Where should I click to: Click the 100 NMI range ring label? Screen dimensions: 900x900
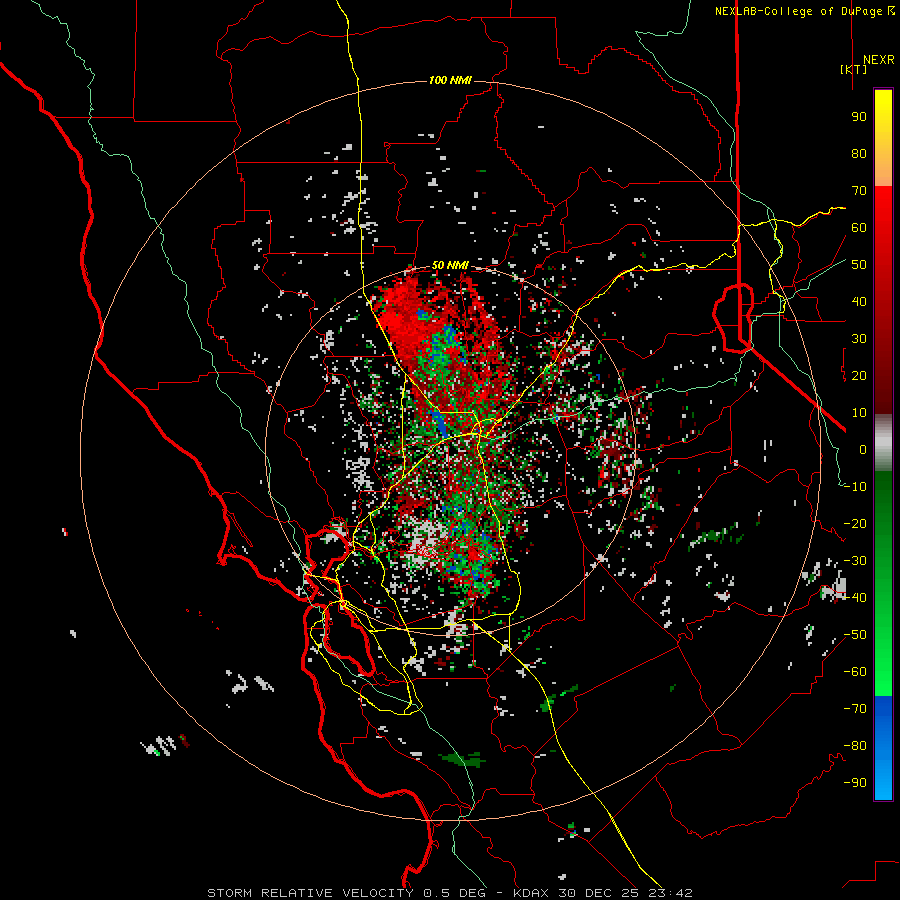pyautogui.click(x=451, y=80)
